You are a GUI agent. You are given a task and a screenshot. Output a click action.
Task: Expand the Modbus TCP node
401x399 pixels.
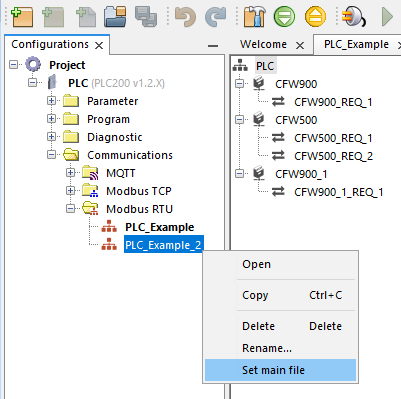coord(71,190)
